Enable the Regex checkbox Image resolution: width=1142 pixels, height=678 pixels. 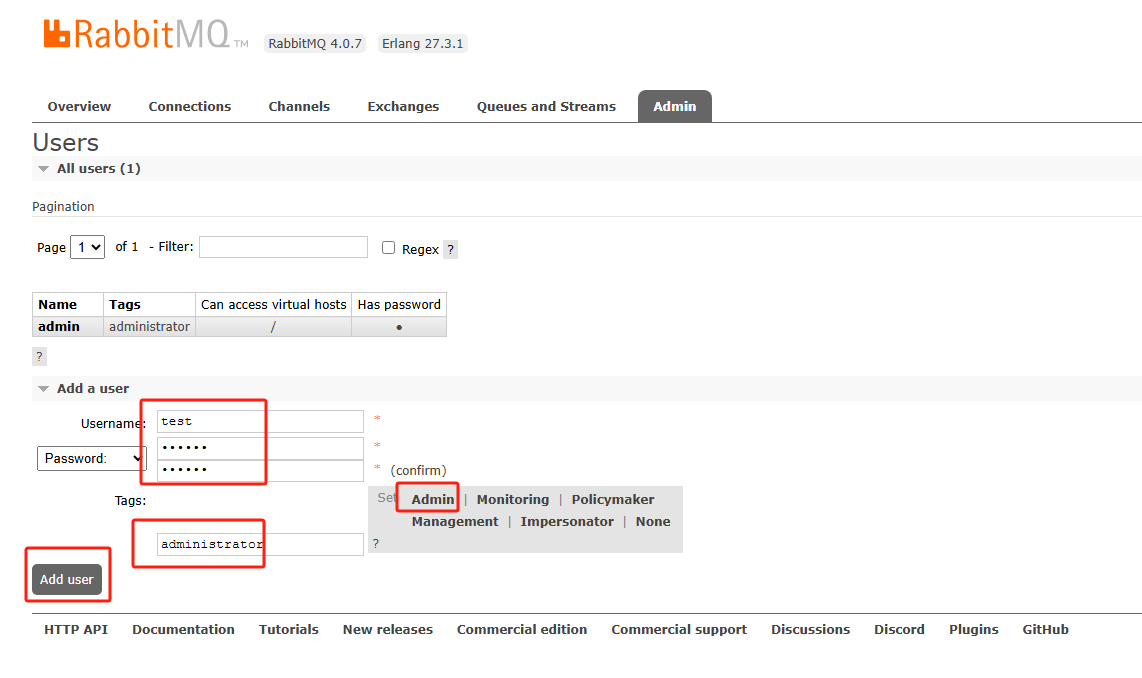[388, 248]
